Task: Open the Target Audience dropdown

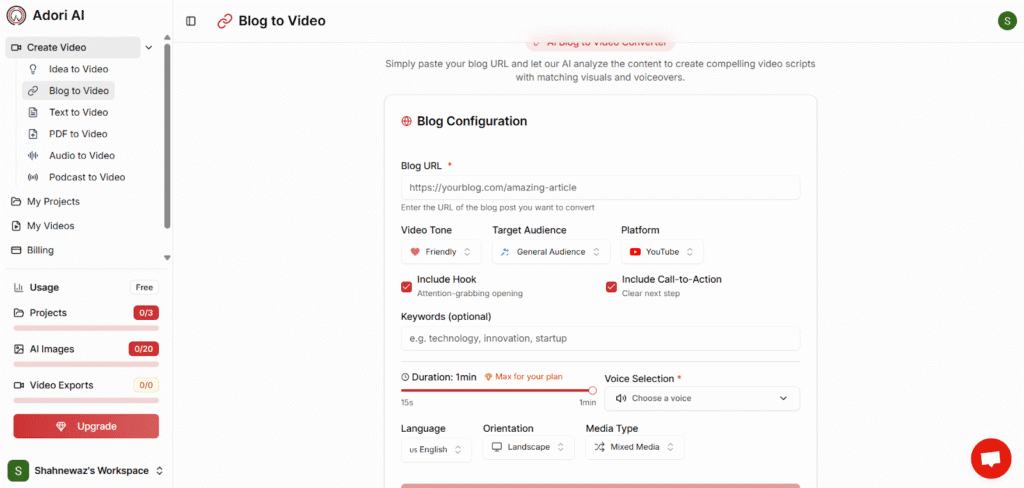Action: [x=551, y=252]
